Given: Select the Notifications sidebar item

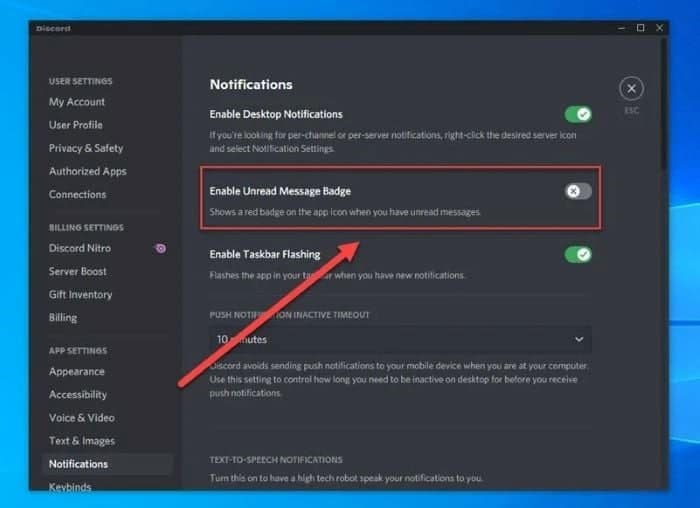Looking at the screenshot, I should tap(107, 464).
